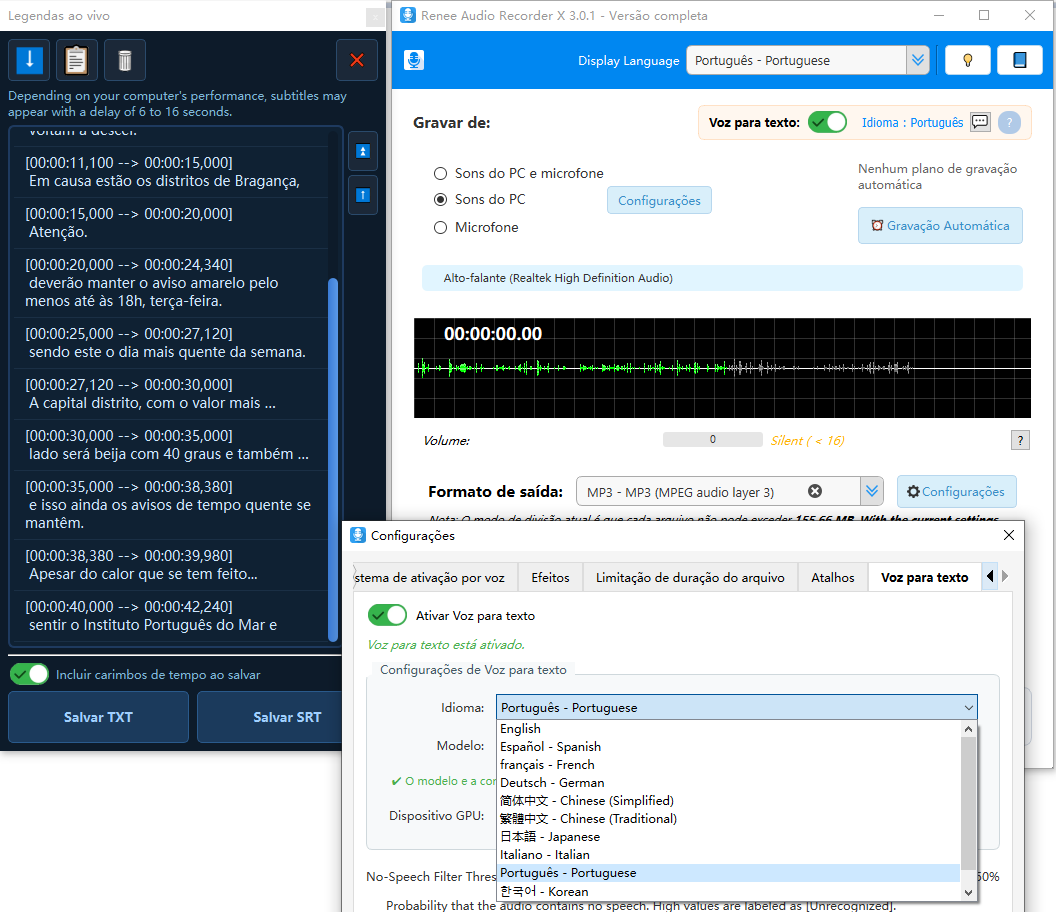Select Sons do PC e microfone option
The image size is (1056, 912).
[x=519, y=173]
